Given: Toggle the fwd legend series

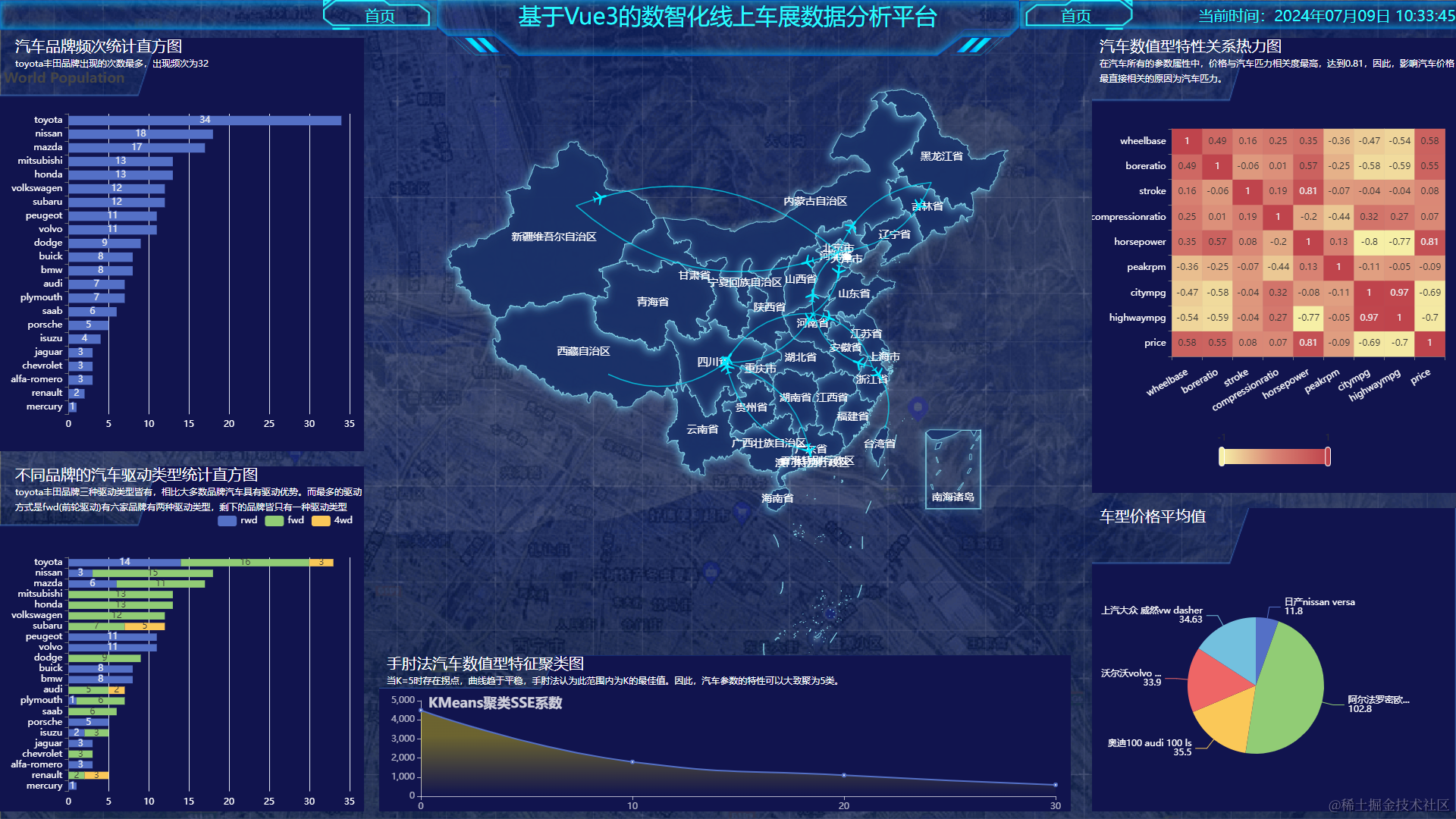Looking at the screenshot, I should click(x=275, y=520).
